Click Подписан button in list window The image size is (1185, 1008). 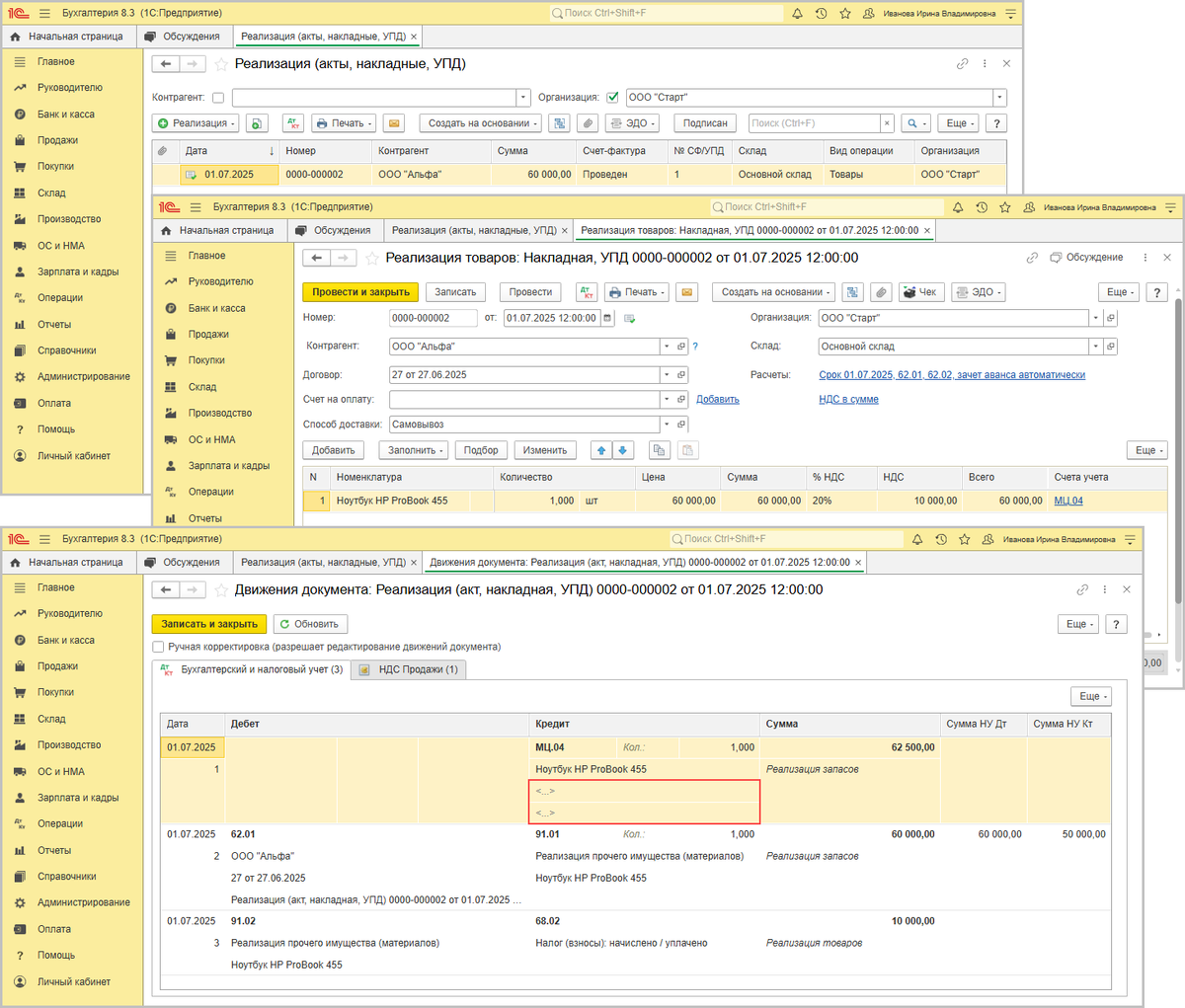tap(705, 123)
